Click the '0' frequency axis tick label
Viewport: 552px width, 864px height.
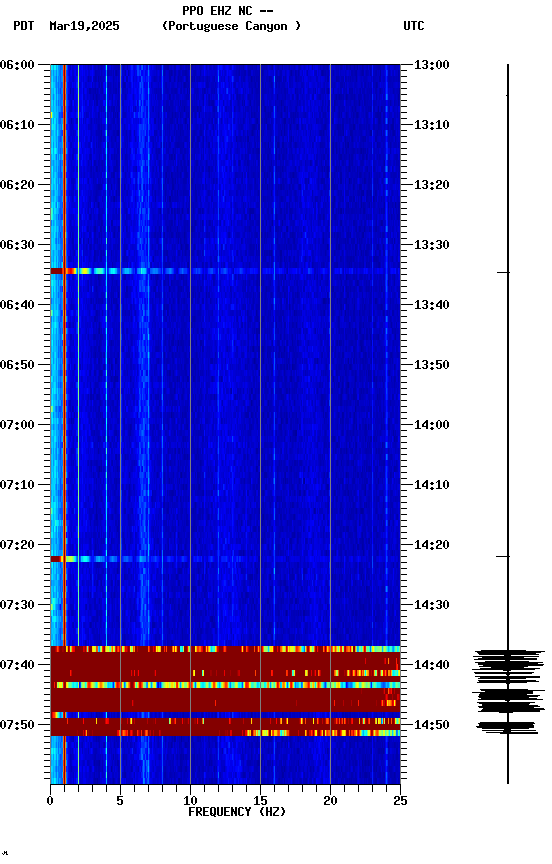pyautogui.click(x=50, y=801)
